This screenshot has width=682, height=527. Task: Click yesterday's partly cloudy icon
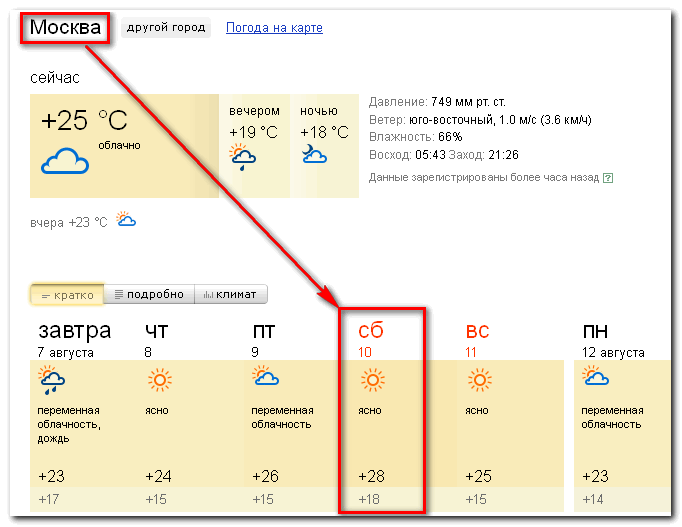126,219
